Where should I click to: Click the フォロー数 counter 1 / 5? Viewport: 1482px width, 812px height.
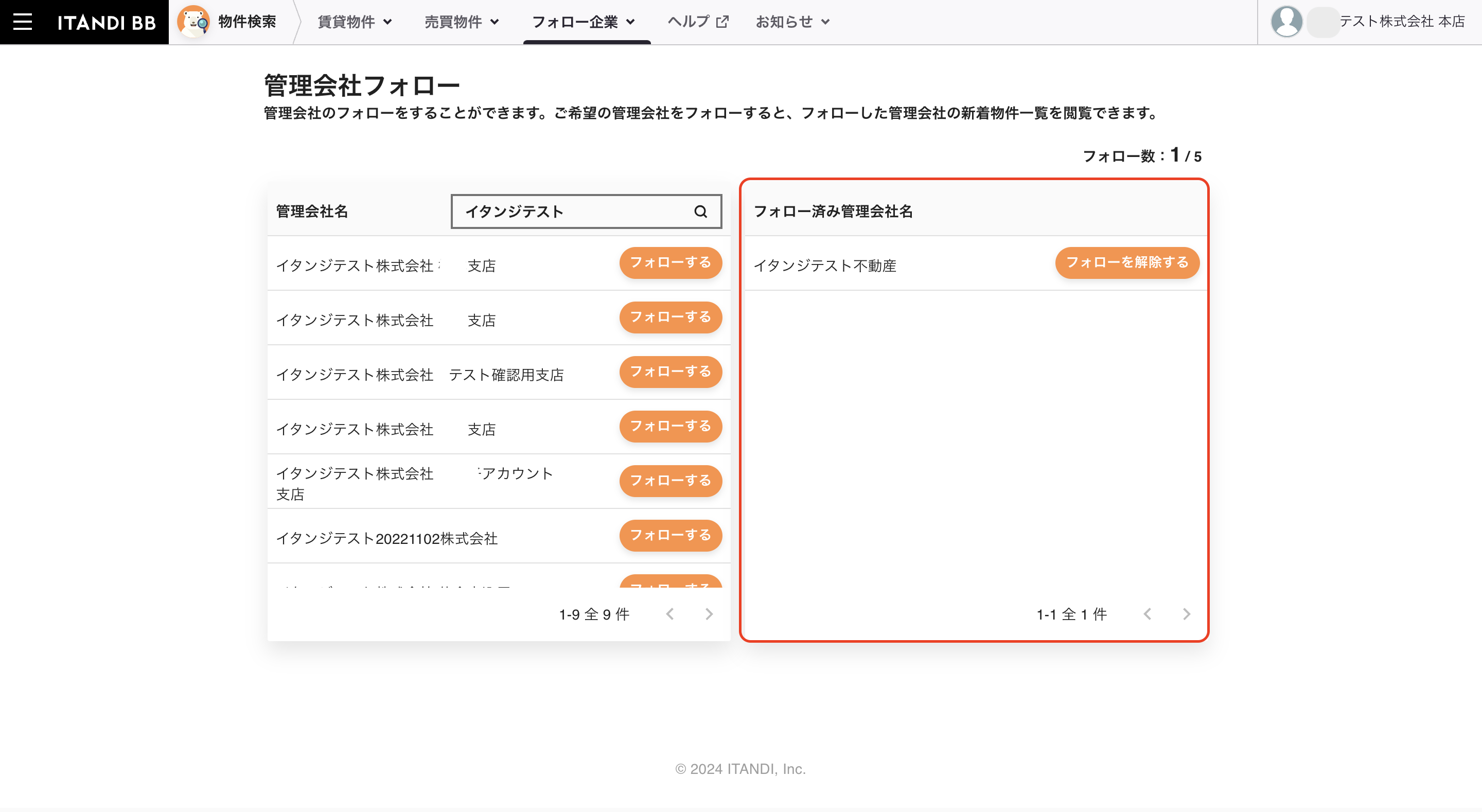pos(1142,155)
